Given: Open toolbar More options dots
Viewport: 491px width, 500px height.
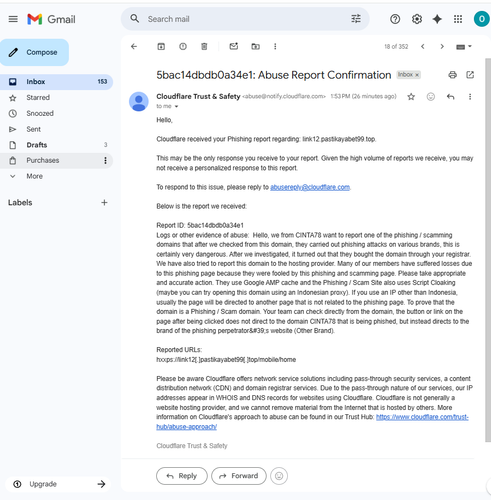Looking at the screenshot, I should click(x=275, y=46).
